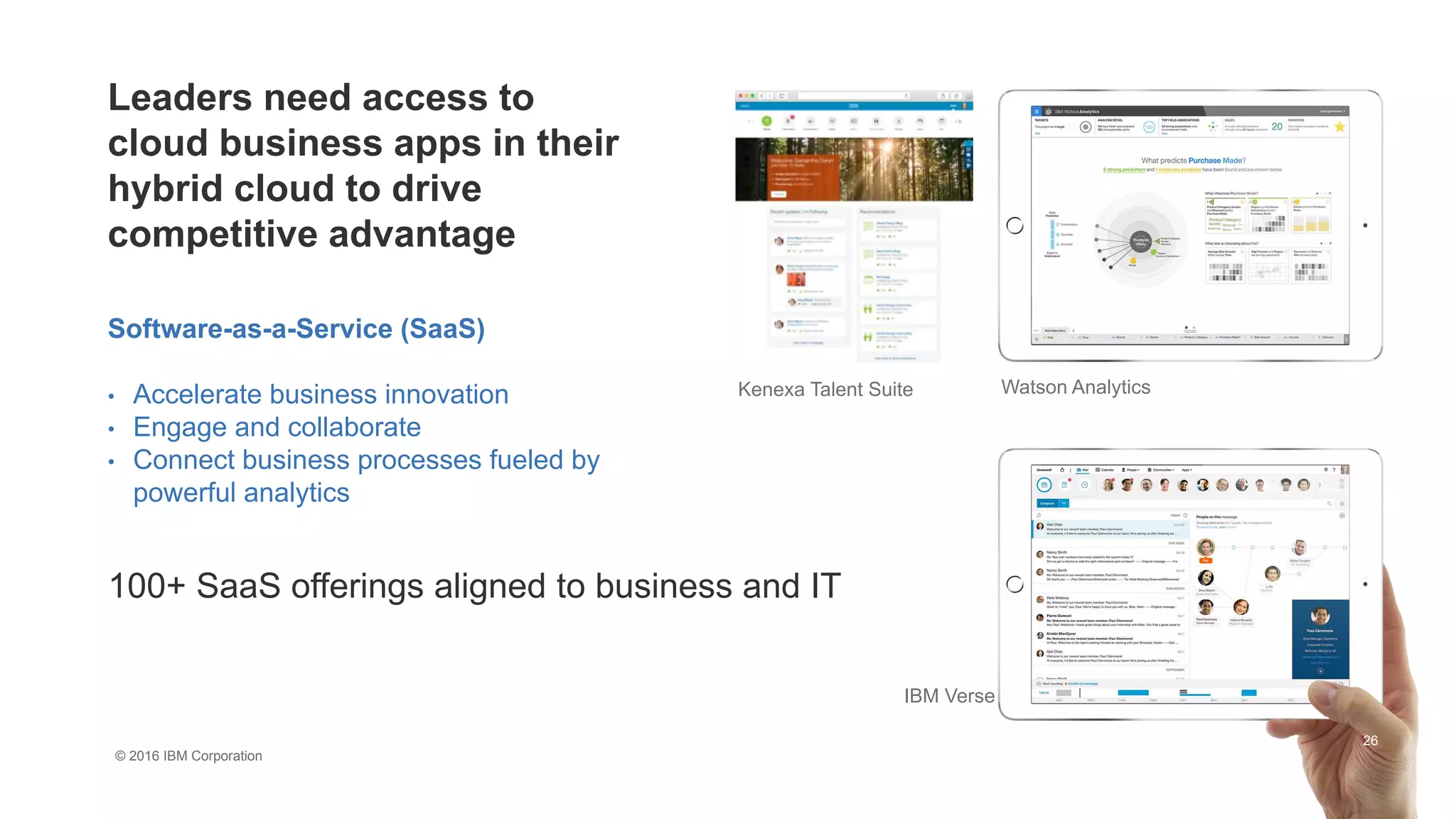Click the Safari back button in Kenexa window
Screen dimensions: 1456x819
pos(761,96)
